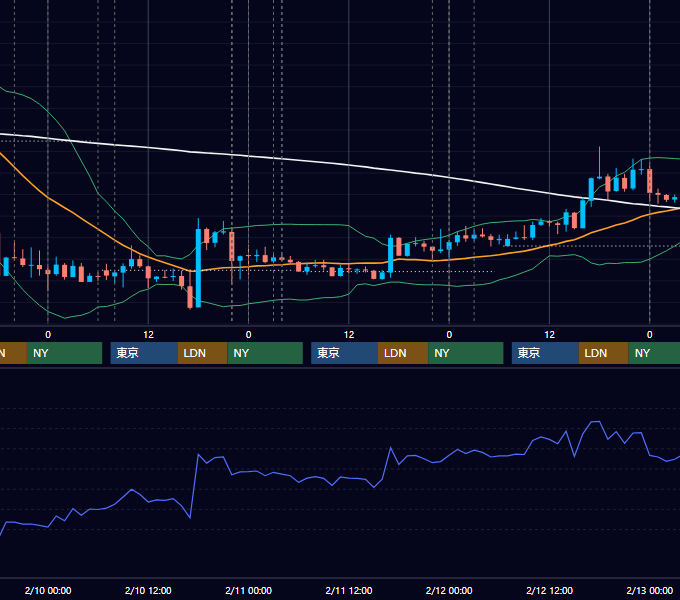Click the tall blue candle after 2/10 12:00
680x600 pixels.
(198, 267)
